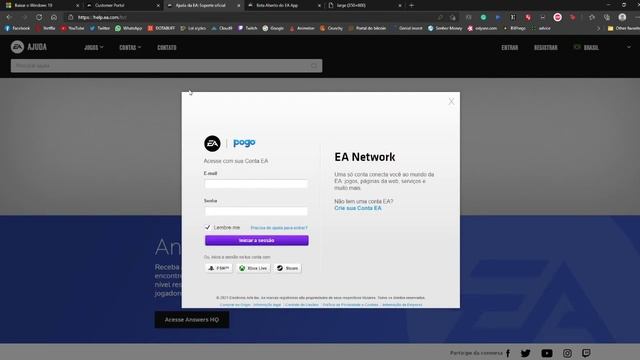Click the browser profile avatar

[x=622, y=17]
